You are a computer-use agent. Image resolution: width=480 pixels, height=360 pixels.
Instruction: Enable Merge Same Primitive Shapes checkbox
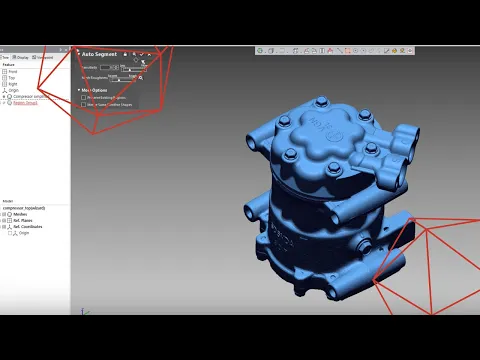click(x=83, y=105)
